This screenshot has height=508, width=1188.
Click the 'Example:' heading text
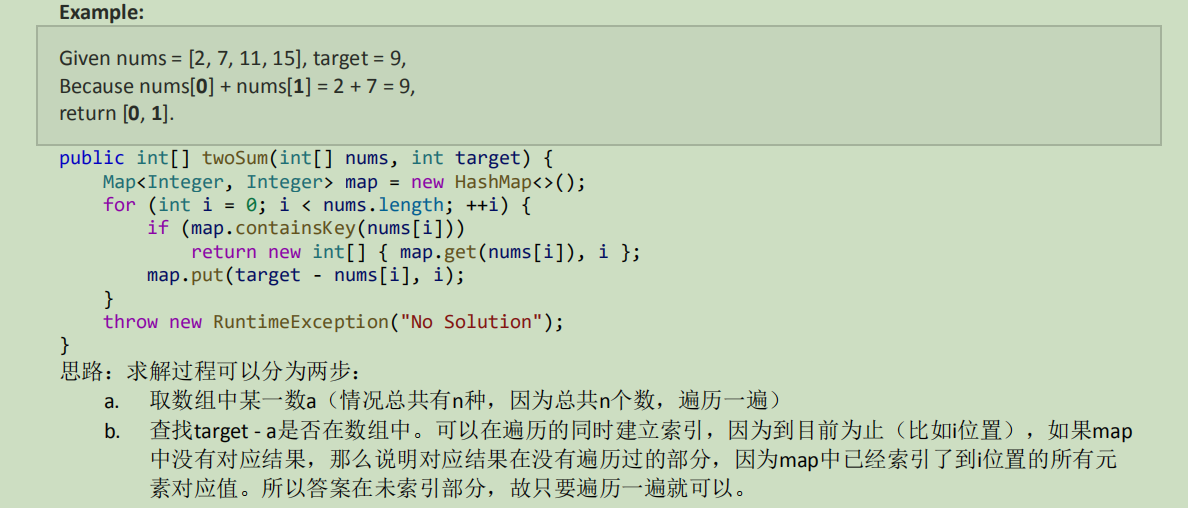[102, 12]
